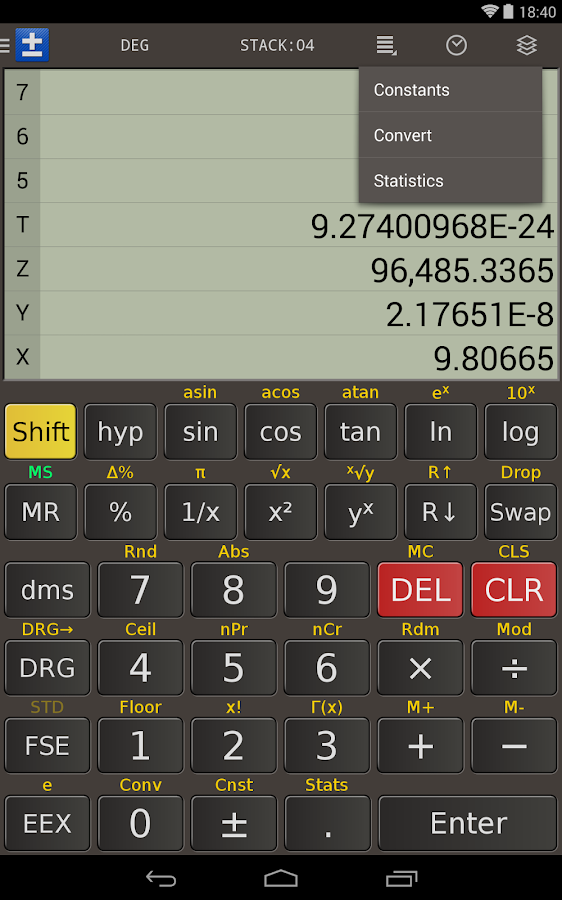Tap the R↓ roll down key

(440, 512)
